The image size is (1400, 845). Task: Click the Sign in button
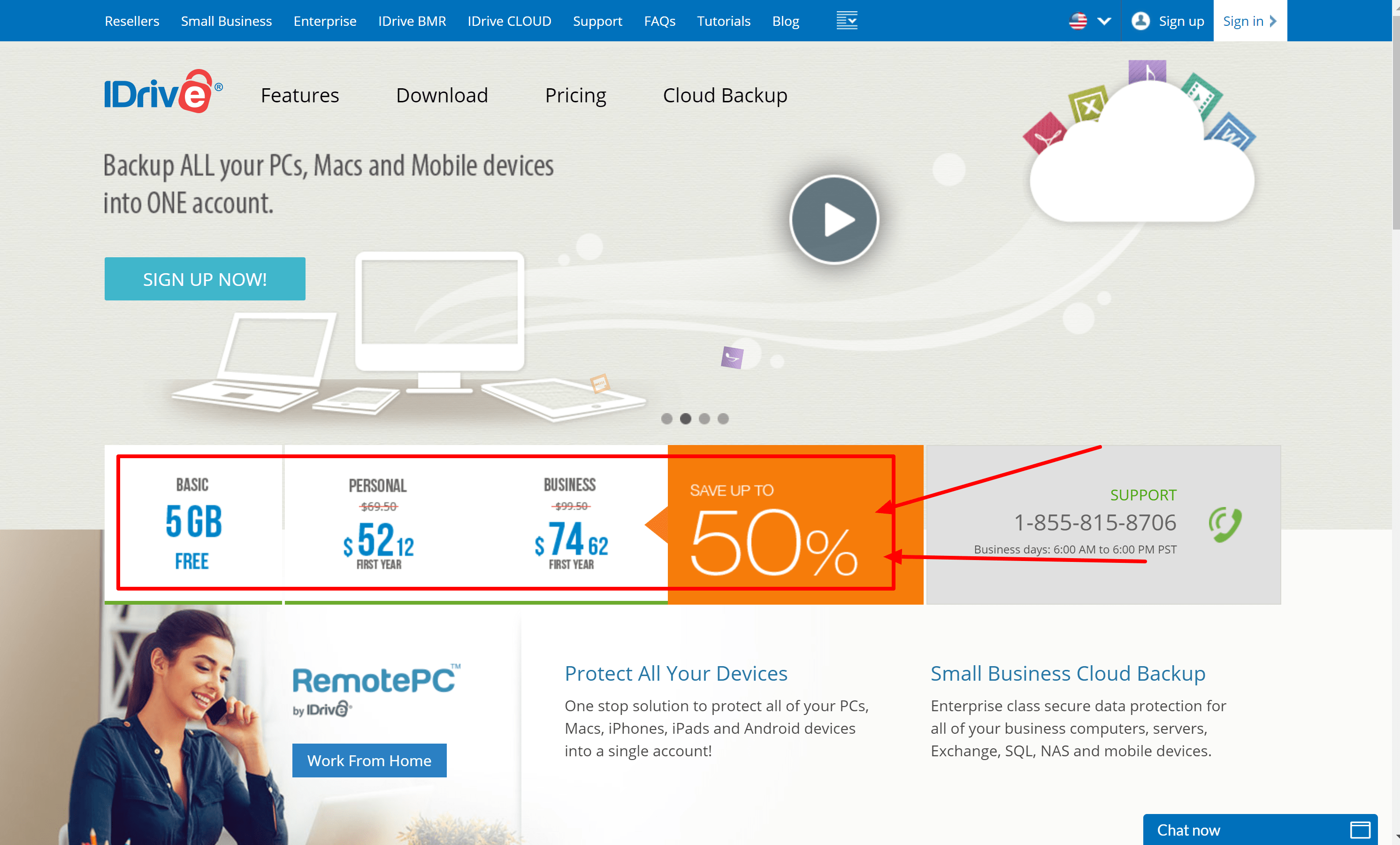tap(1250, 21)
